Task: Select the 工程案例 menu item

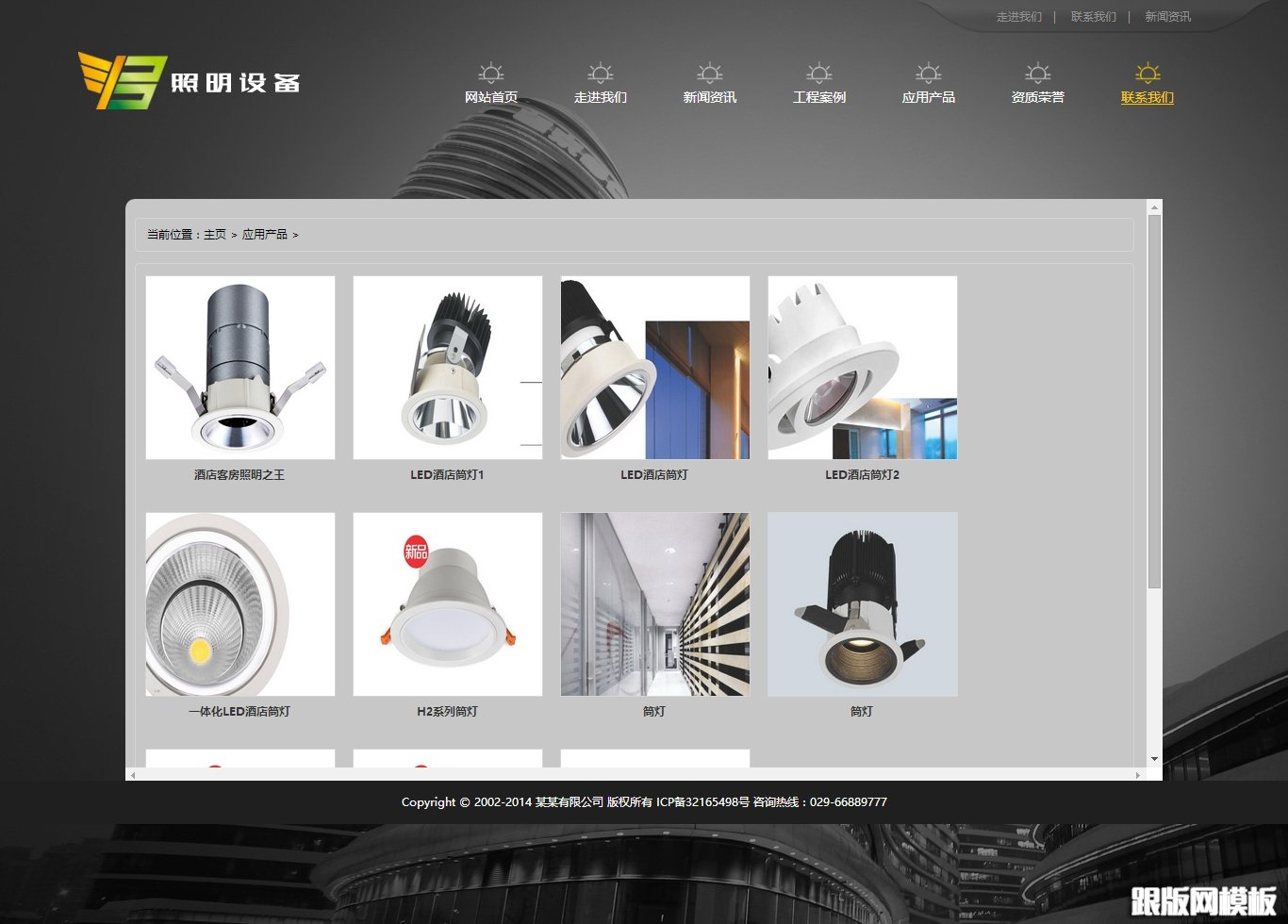Action: coord(819,97)
